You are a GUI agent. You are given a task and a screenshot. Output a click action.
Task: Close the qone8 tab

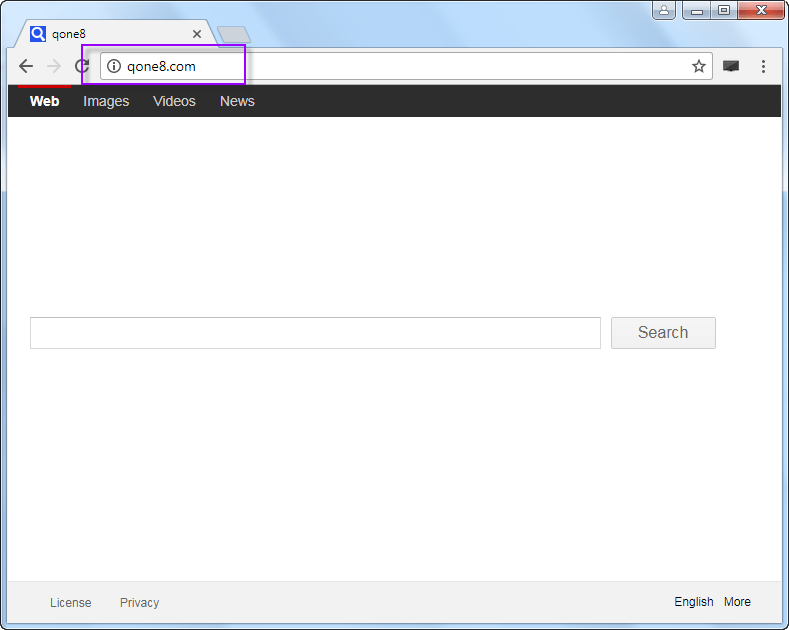tap(197, 34)
